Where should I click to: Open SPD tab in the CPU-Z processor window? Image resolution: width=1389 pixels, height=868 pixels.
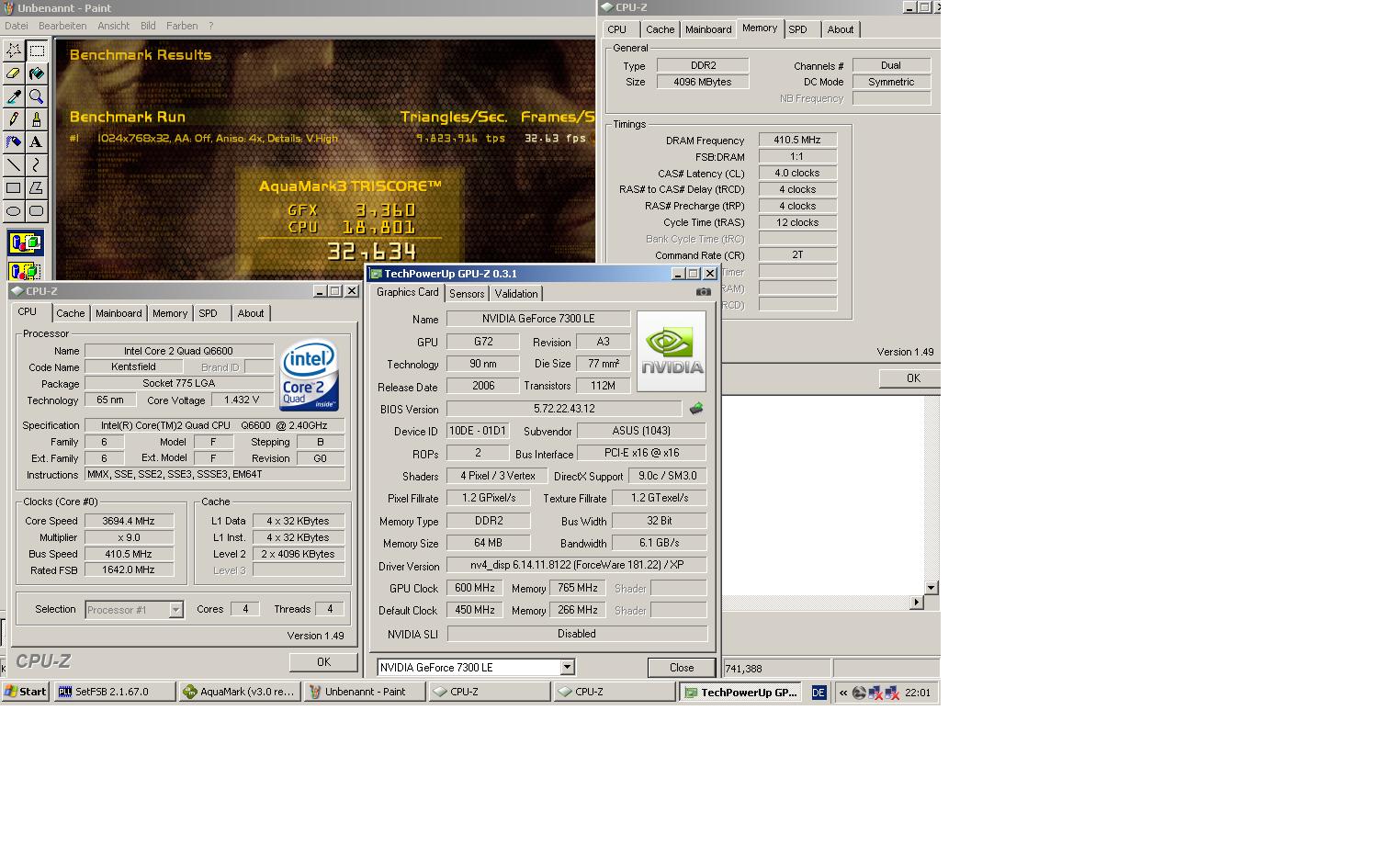coord(209,313)
